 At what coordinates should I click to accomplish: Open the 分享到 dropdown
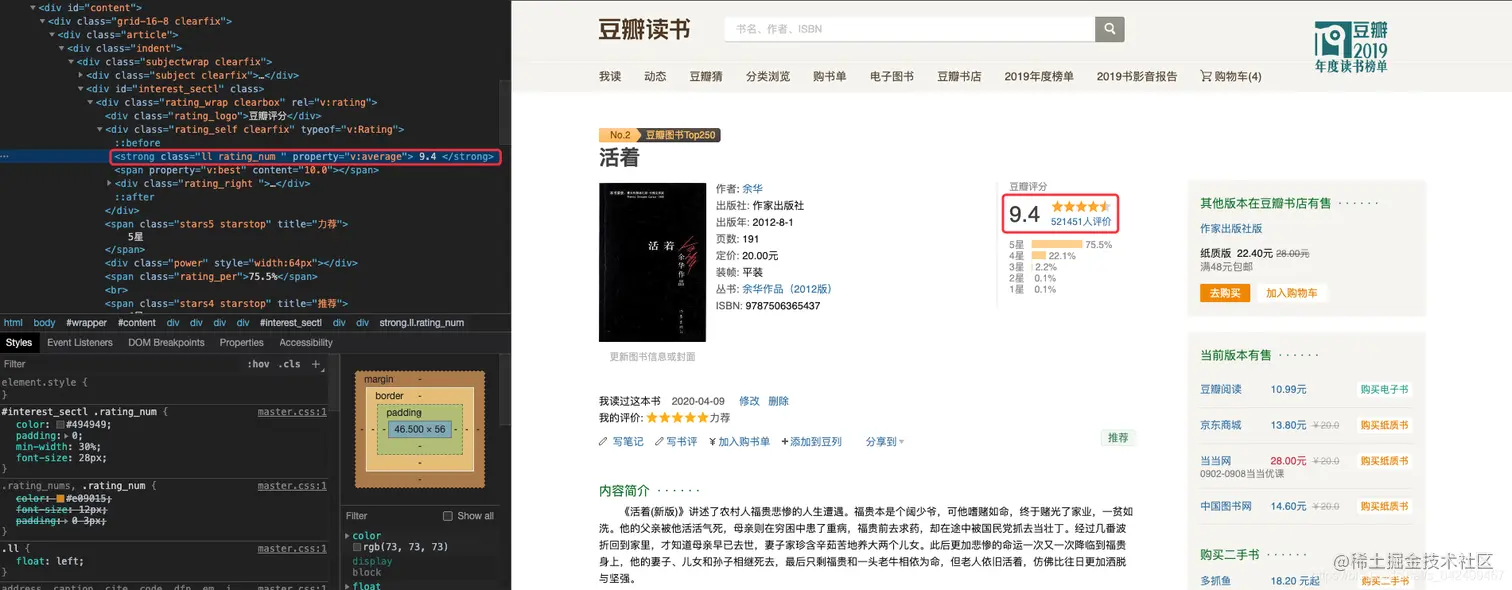click(x=884, y=441)
